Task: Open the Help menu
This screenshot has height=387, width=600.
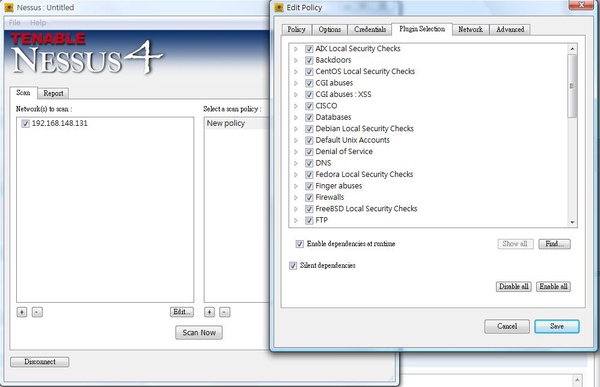Action: pyautogui.click(x=38, y=23)
